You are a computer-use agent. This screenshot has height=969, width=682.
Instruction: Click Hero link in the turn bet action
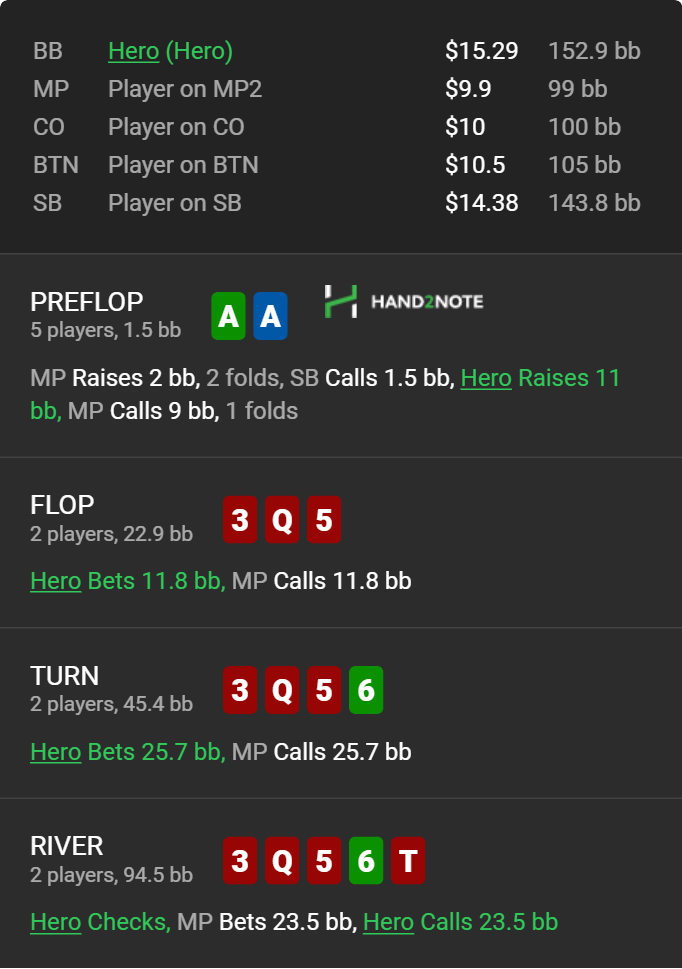click(56, 752)
